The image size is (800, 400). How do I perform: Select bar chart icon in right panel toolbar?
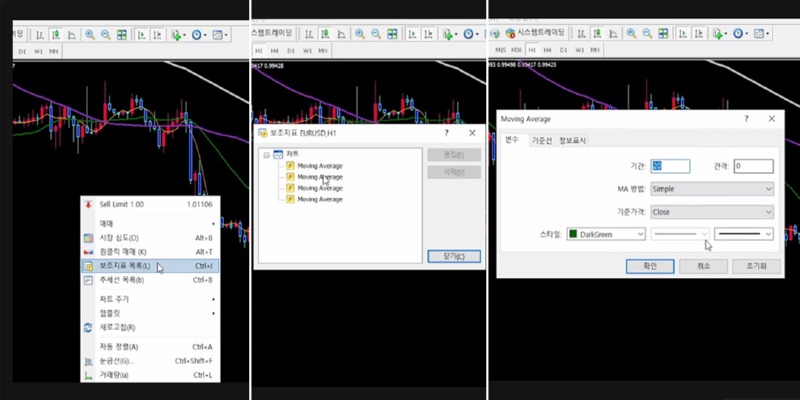pos(581,34)
